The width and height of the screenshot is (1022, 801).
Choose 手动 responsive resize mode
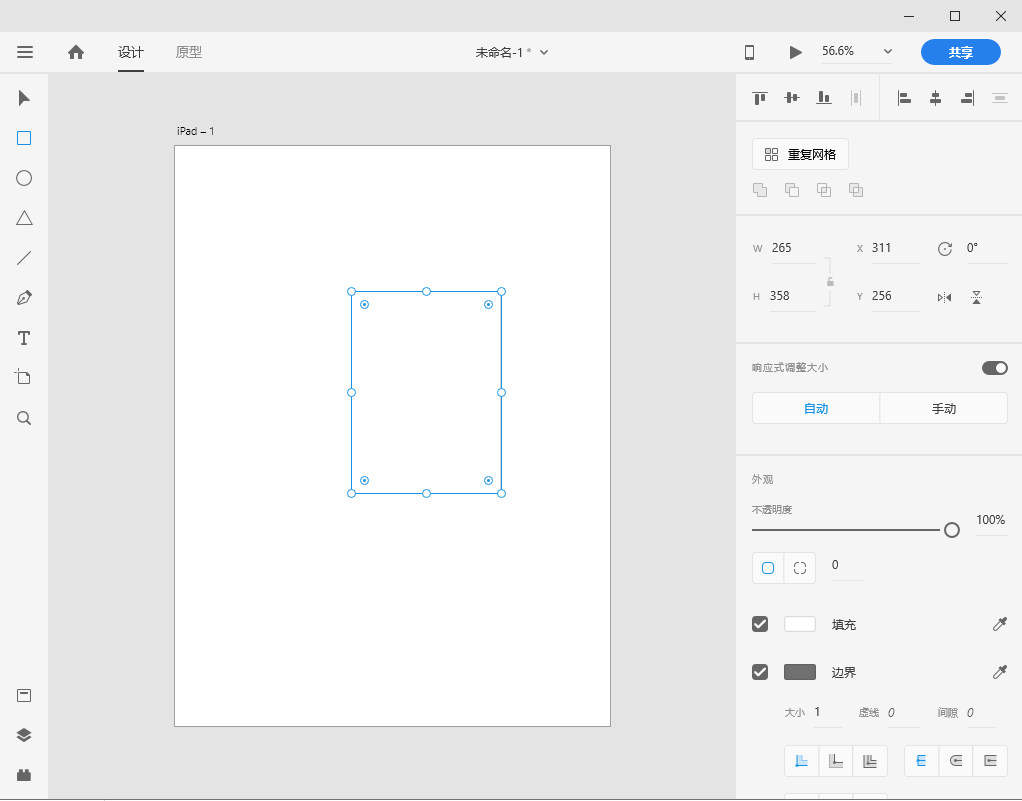pos(944,409)
